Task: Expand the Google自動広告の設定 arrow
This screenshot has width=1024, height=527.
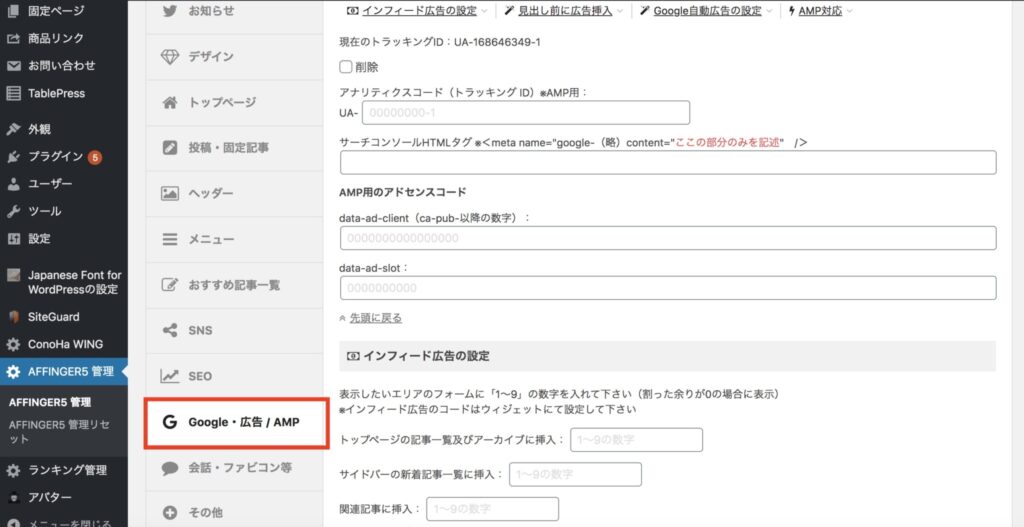Action: [x=769, y=11]
